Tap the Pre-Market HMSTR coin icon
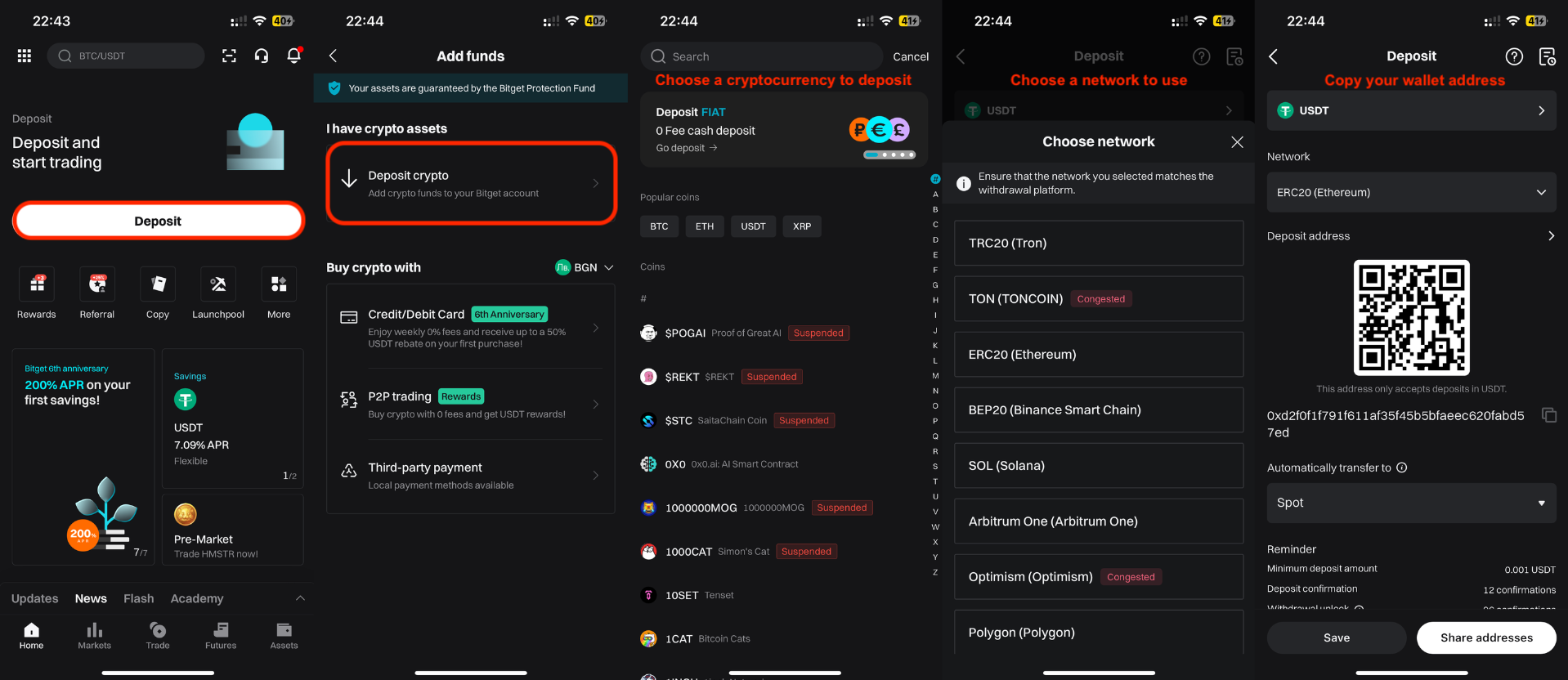The image size is (1568, 680). coord(186,514)
